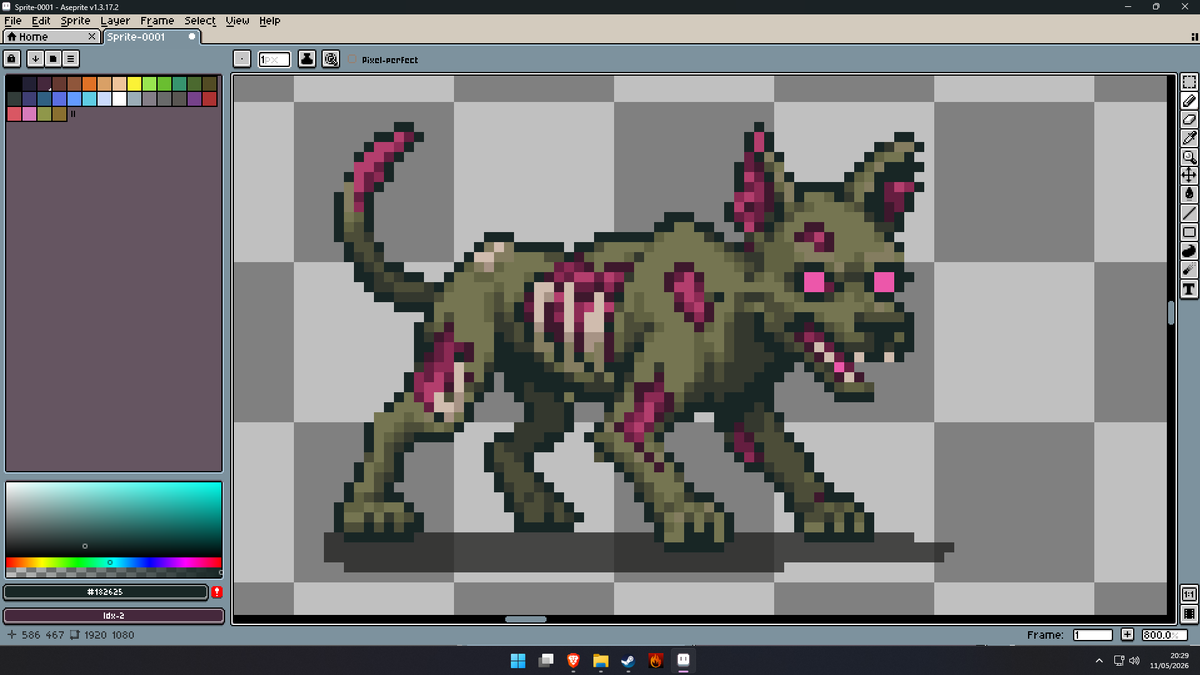The width and height of the screenshot is (1200, 675).
Task: Pick the lime green palette swatch
Action: pos(149,84)
